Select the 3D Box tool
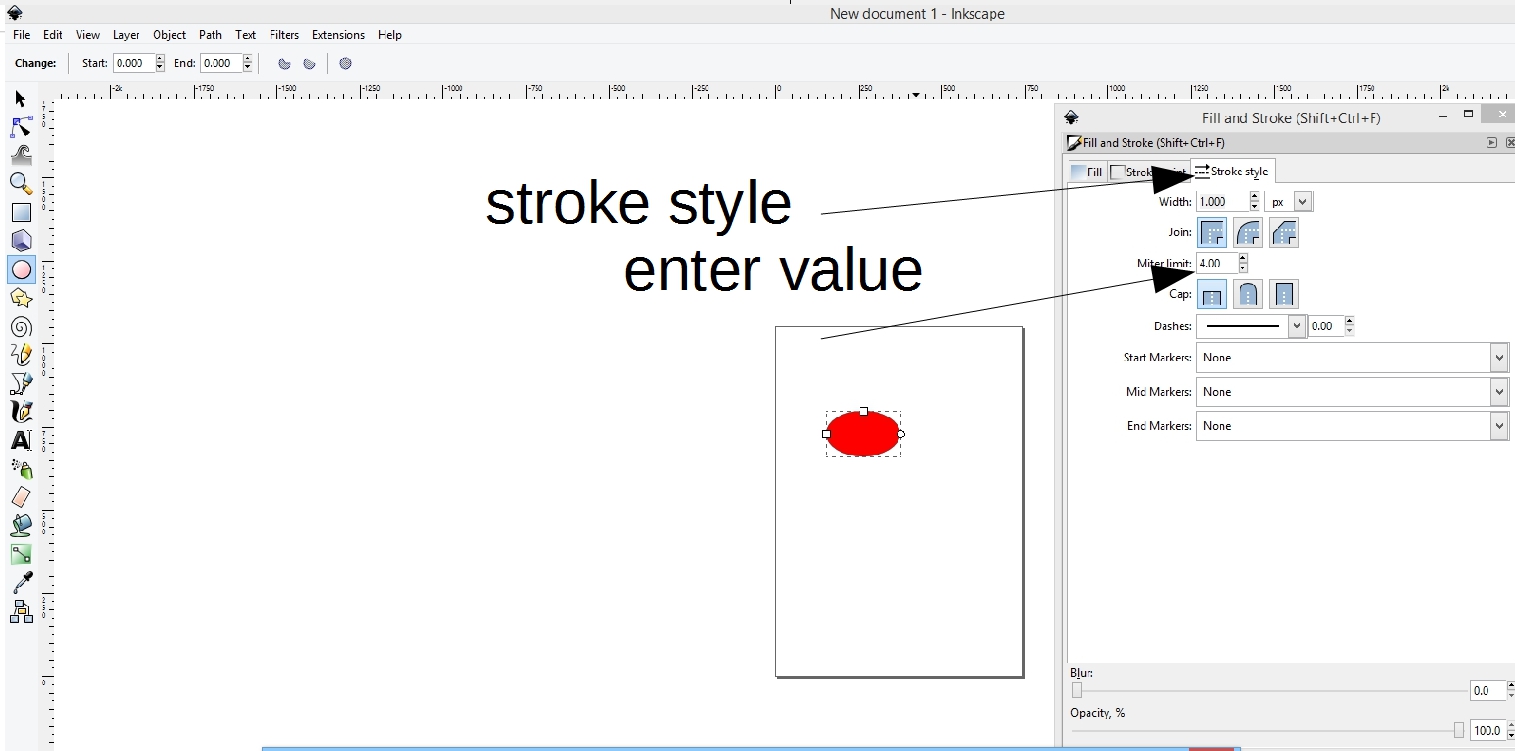Image resolution: width=1515 pixels, height=751 pixels. pos(20,240)
